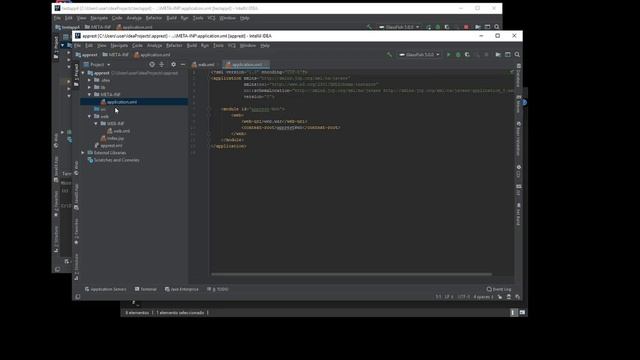Open the Build menu in front window
640x360 pixels.
point(192,46)
